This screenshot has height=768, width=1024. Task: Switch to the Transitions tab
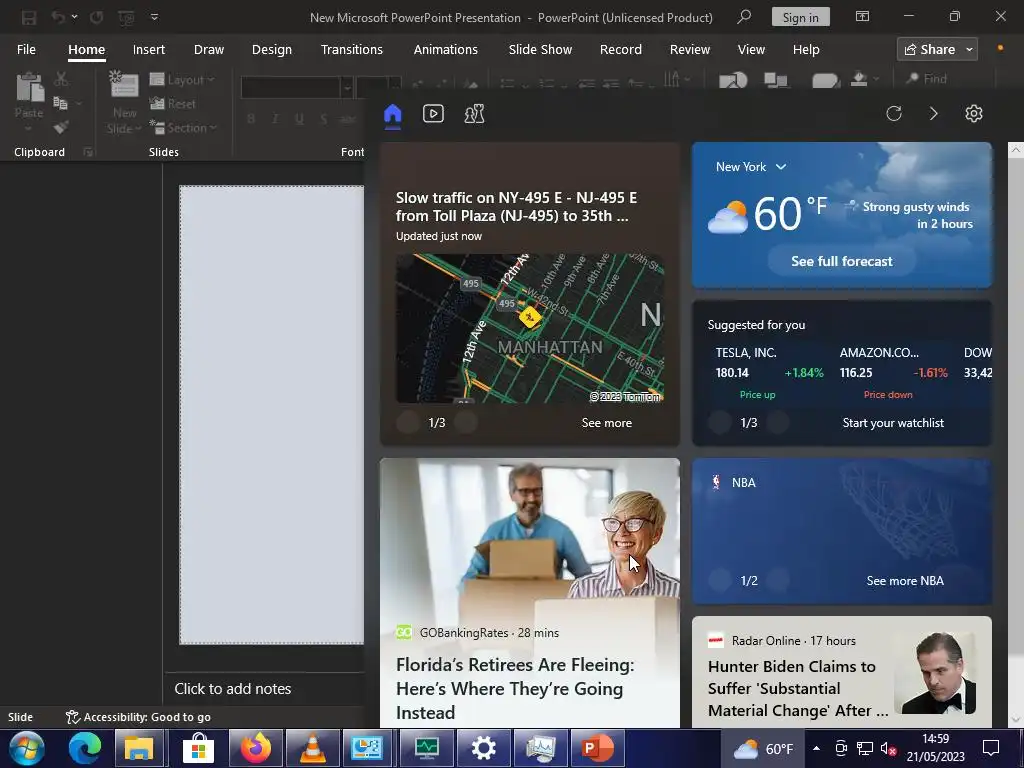coord(352,50)
